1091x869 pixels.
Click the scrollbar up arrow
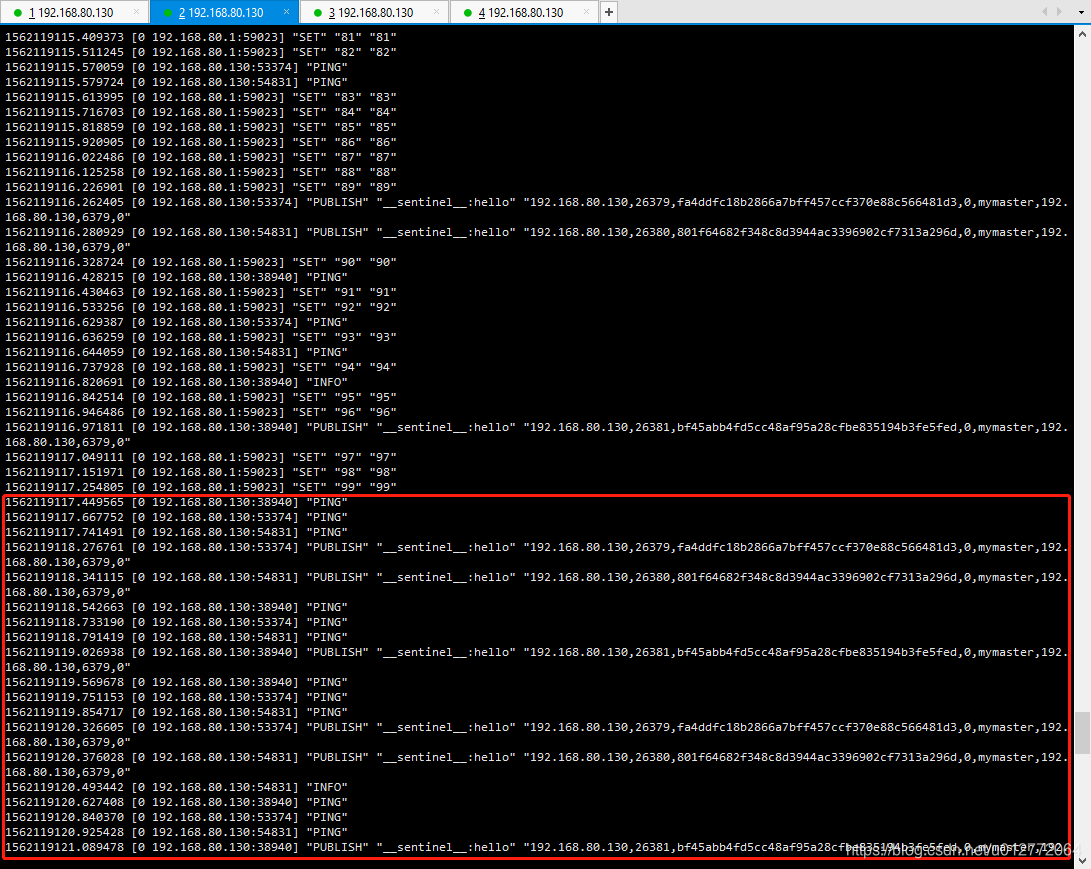[x=1083, y=33]
